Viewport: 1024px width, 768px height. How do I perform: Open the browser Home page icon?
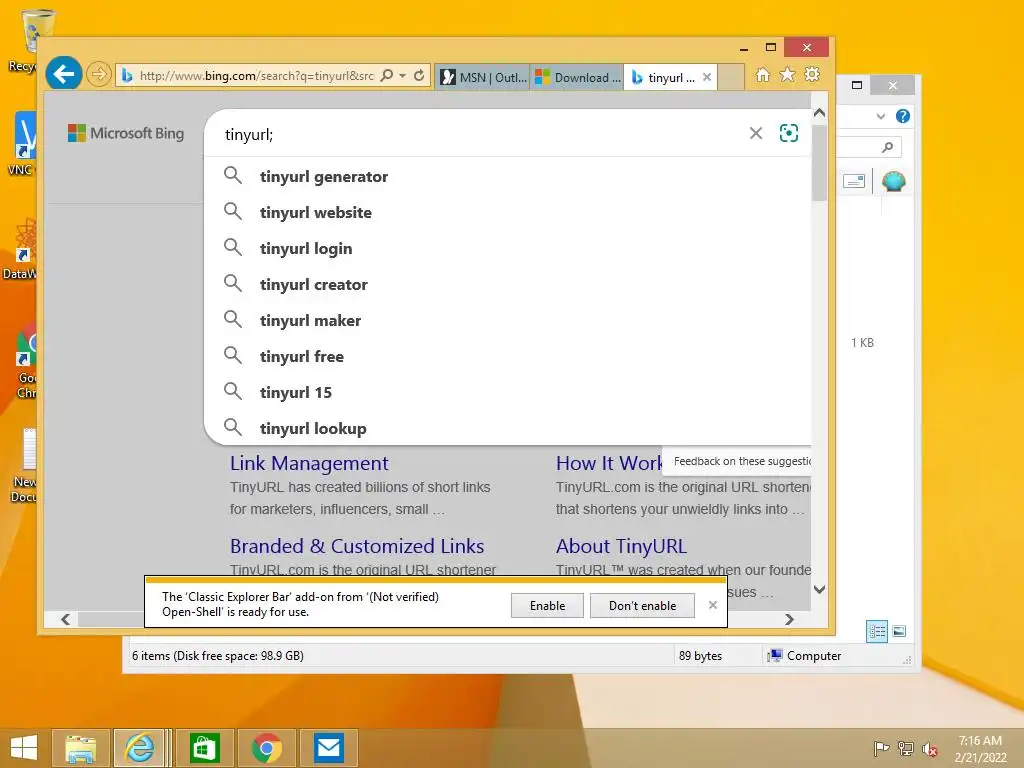click(762, 75)
